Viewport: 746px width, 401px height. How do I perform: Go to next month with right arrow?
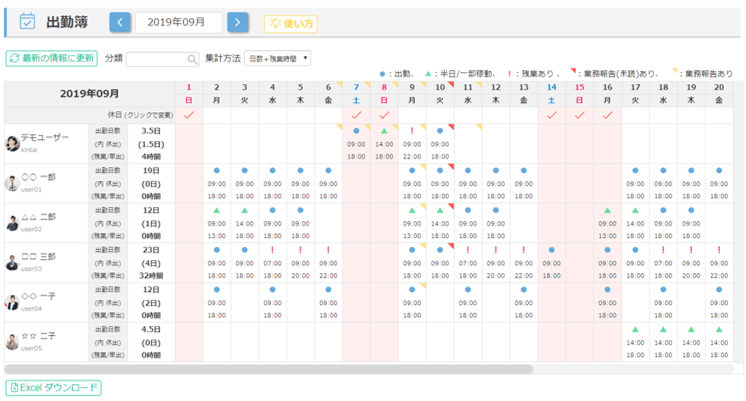click(237, 22)
